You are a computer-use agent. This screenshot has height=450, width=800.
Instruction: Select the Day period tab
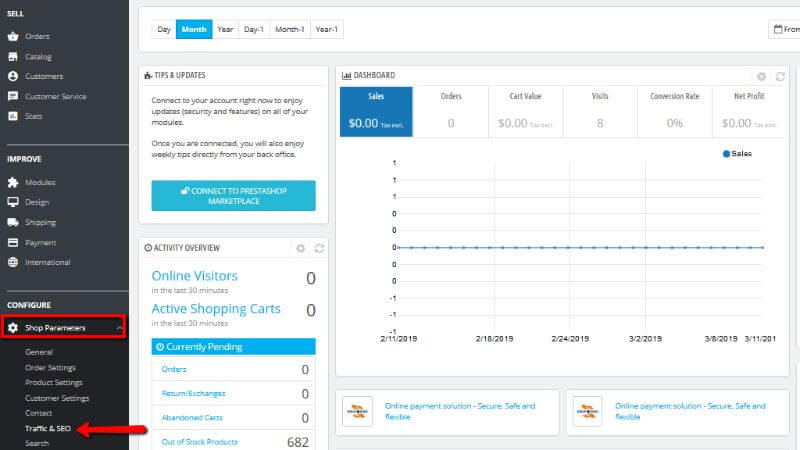[164, 29]
